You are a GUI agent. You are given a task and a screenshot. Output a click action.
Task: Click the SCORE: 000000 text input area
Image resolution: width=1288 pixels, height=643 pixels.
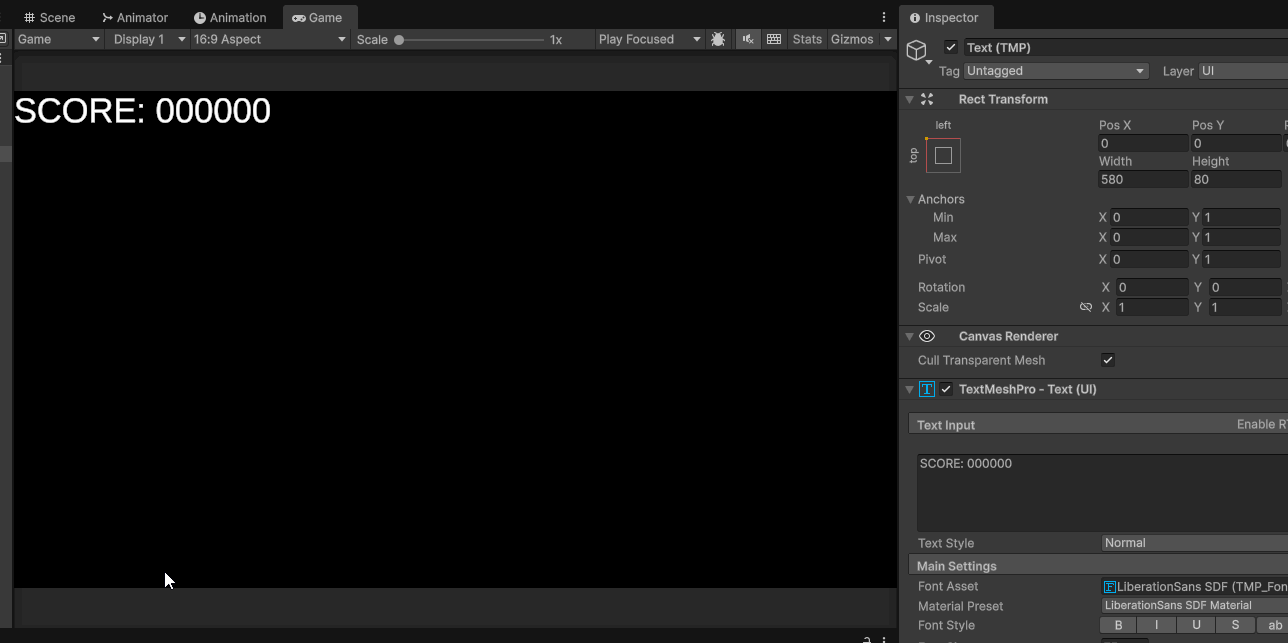click(1102, 492)
